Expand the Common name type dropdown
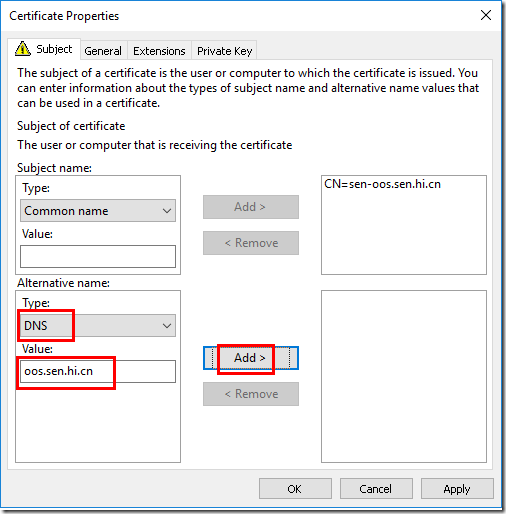This screenshot has width=506, height=514. pos(98,211)
